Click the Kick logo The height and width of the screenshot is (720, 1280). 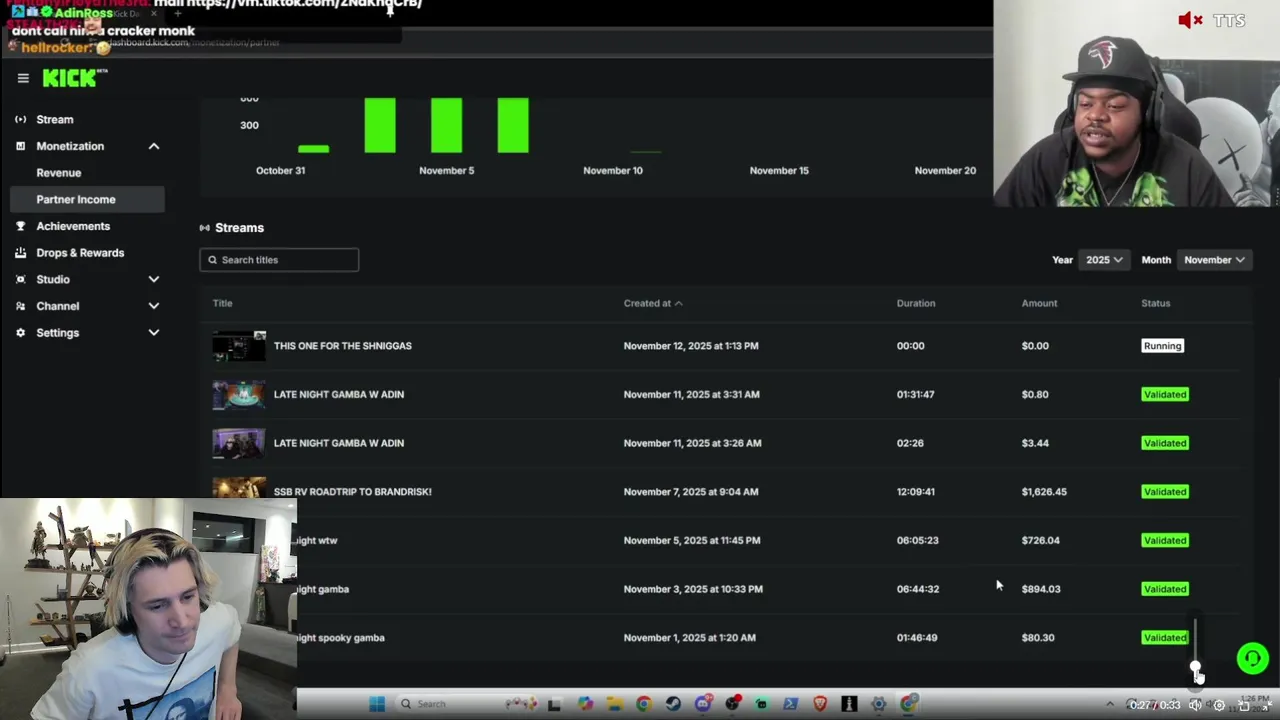(x=73, y=78)
